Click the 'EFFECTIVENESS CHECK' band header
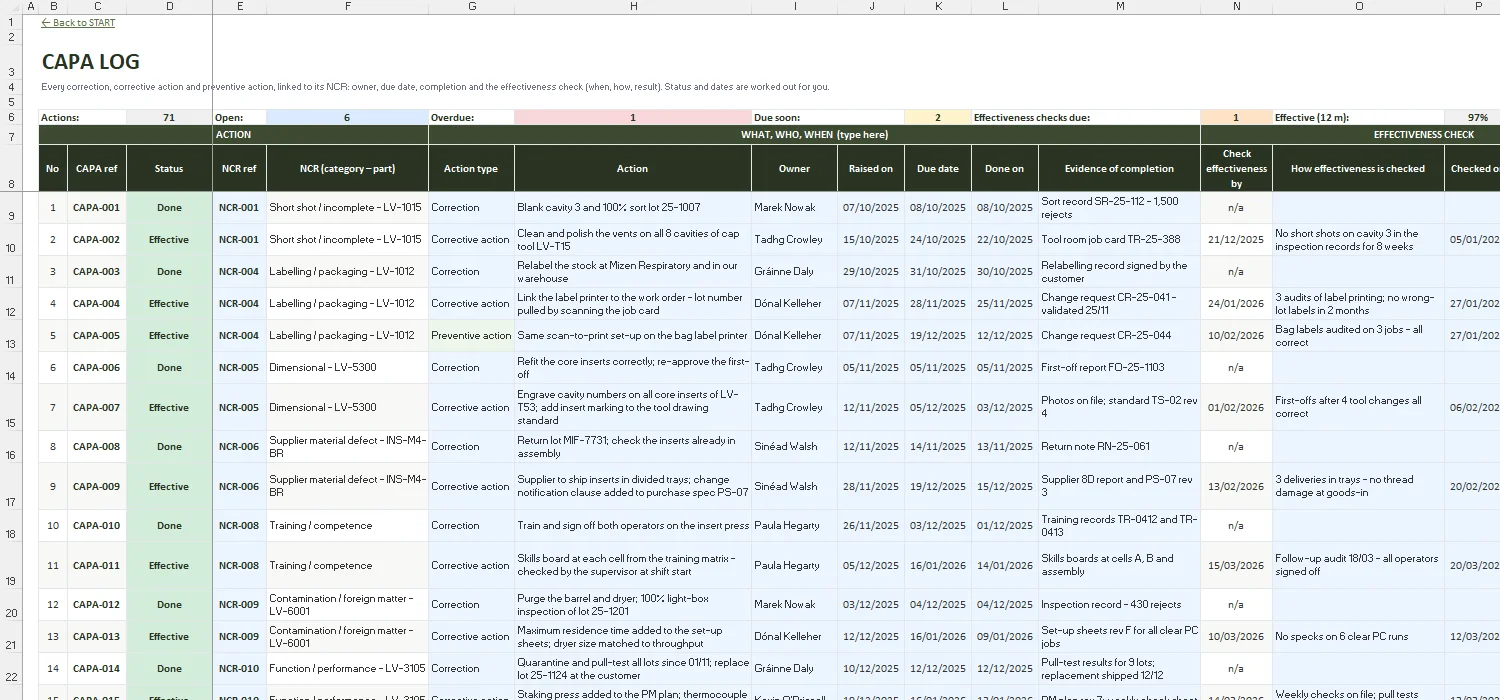Image resolution: width=1500 pixels, height=700 pixels. click(x=1423, y=134)
